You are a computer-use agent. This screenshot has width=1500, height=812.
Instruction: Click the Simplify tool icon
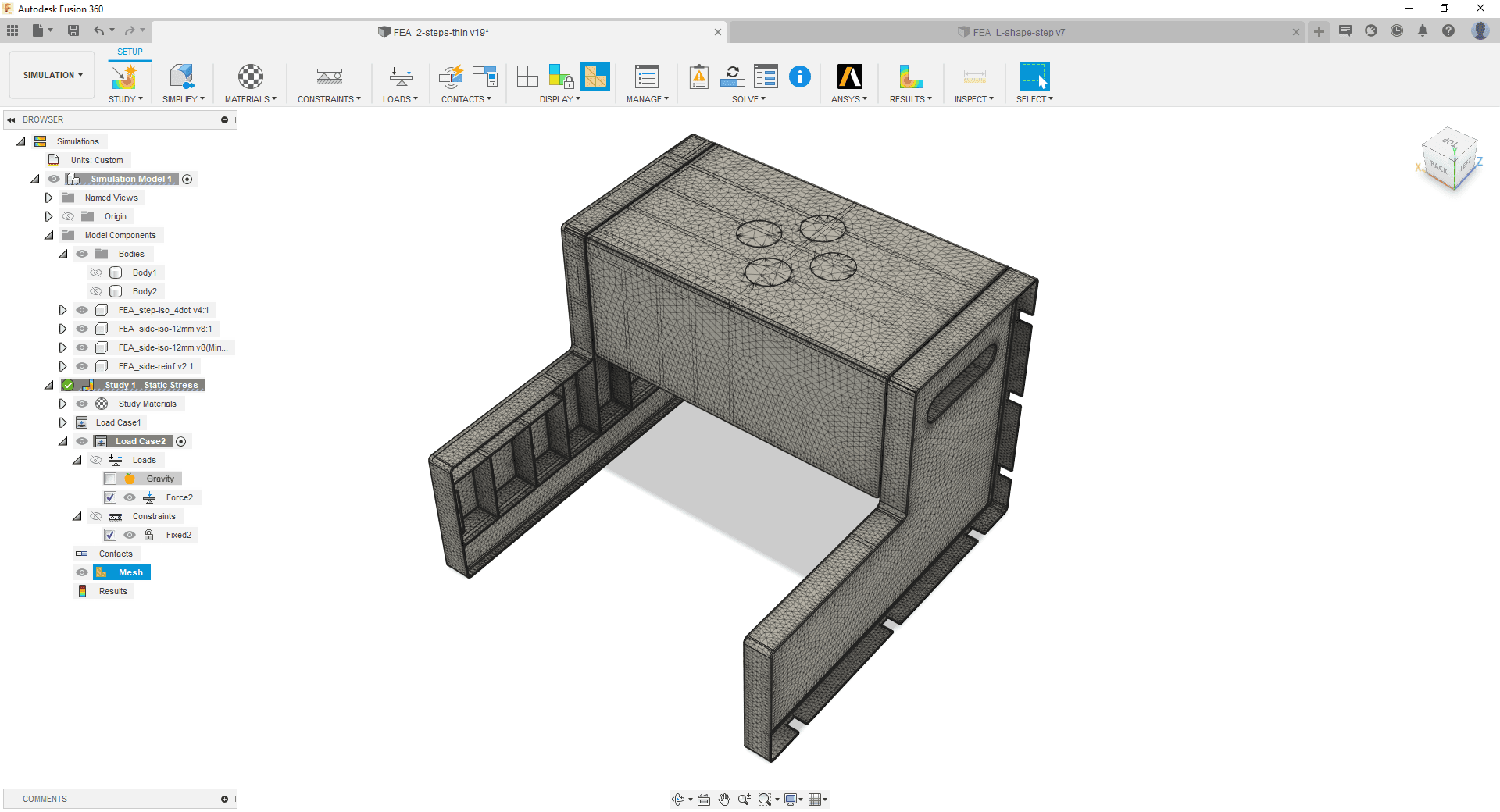pos(182,77)
